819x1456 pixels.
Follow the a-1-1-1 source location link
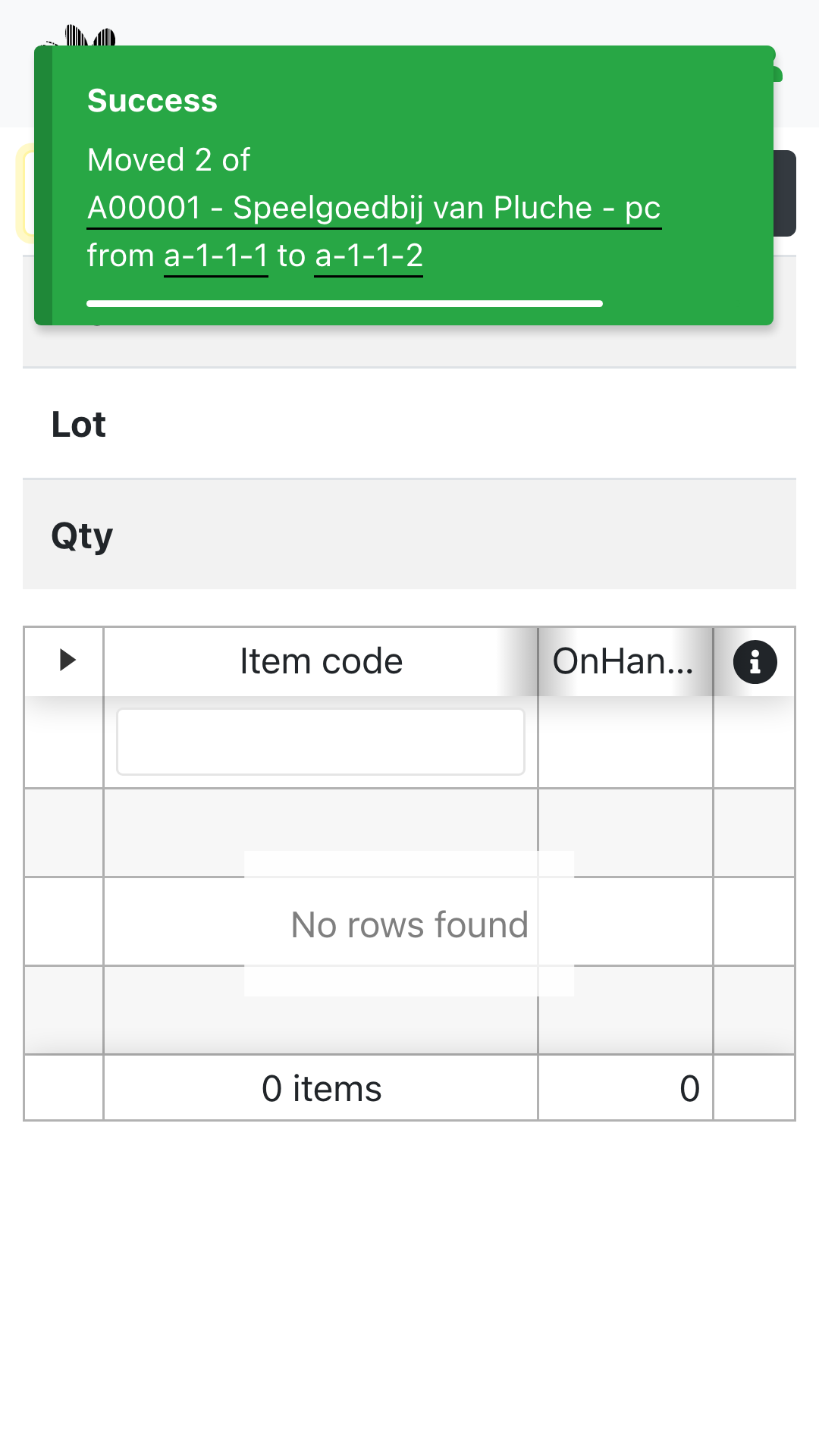click(215, 256)
